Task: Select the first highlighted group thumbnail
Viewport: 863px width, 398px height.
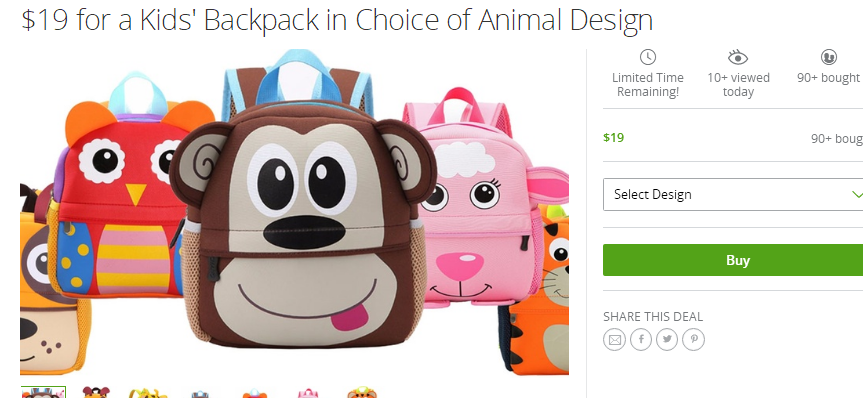Action: [x=43, y=392]
